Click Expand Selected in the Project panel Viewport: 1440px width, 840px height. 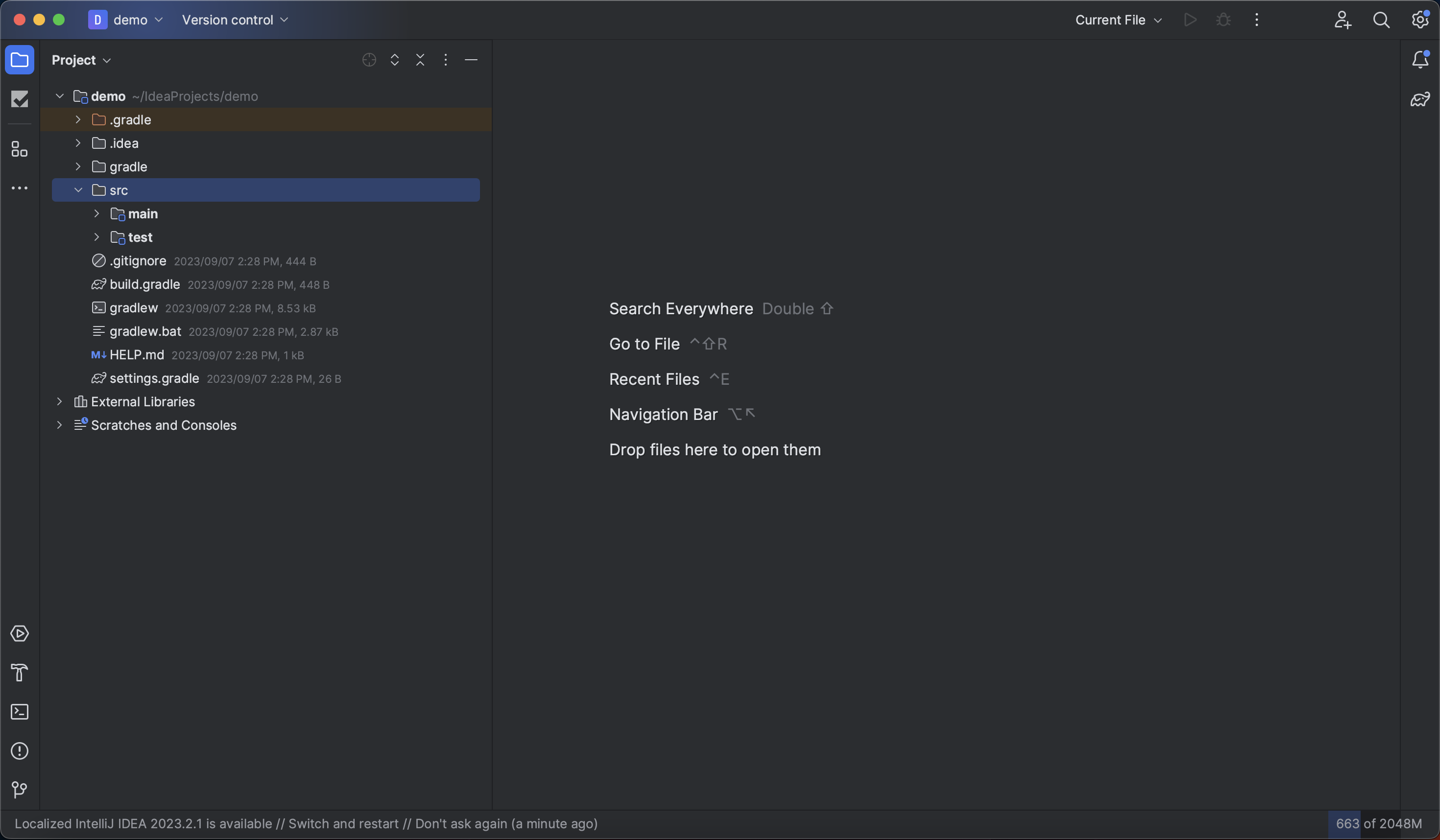point(395,60)
